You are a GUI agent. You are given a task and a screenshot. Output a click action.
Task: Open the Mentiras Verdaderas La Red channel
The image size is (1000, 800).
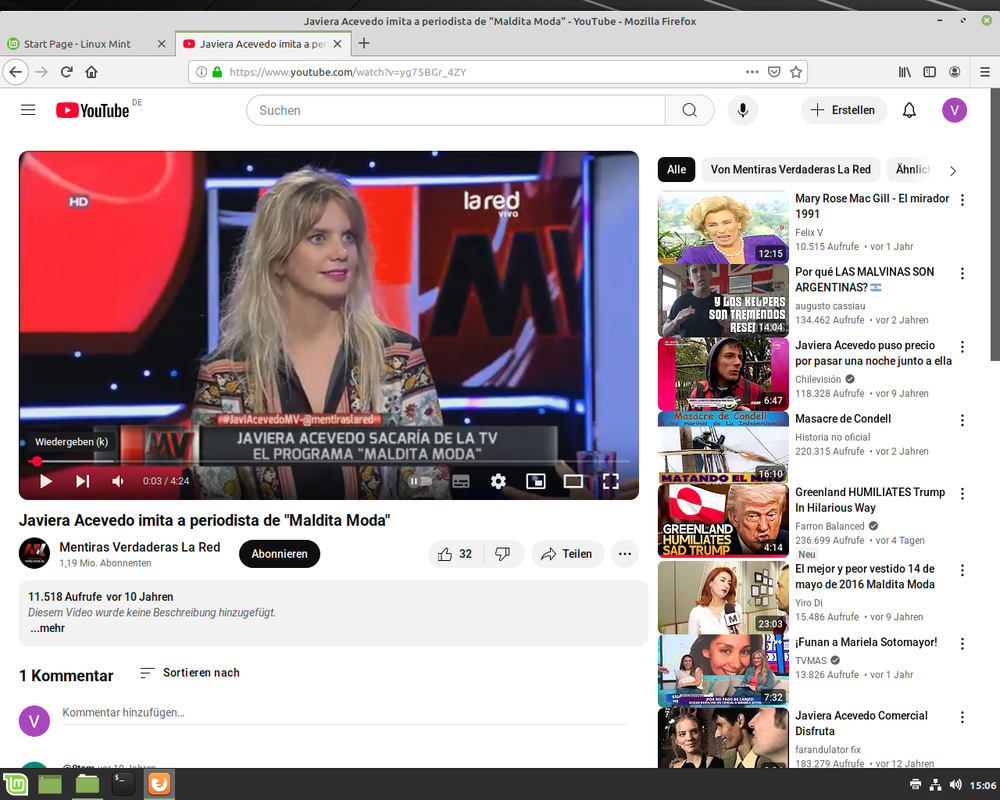(x=140, y=547)
